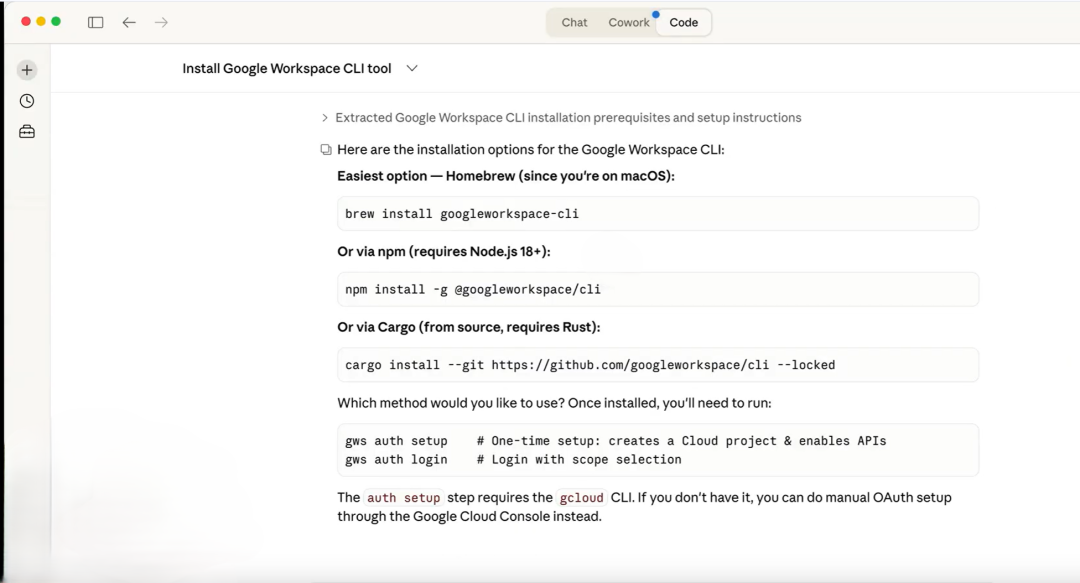
Task: Select the Code tab
Action: tap(684, 22)
